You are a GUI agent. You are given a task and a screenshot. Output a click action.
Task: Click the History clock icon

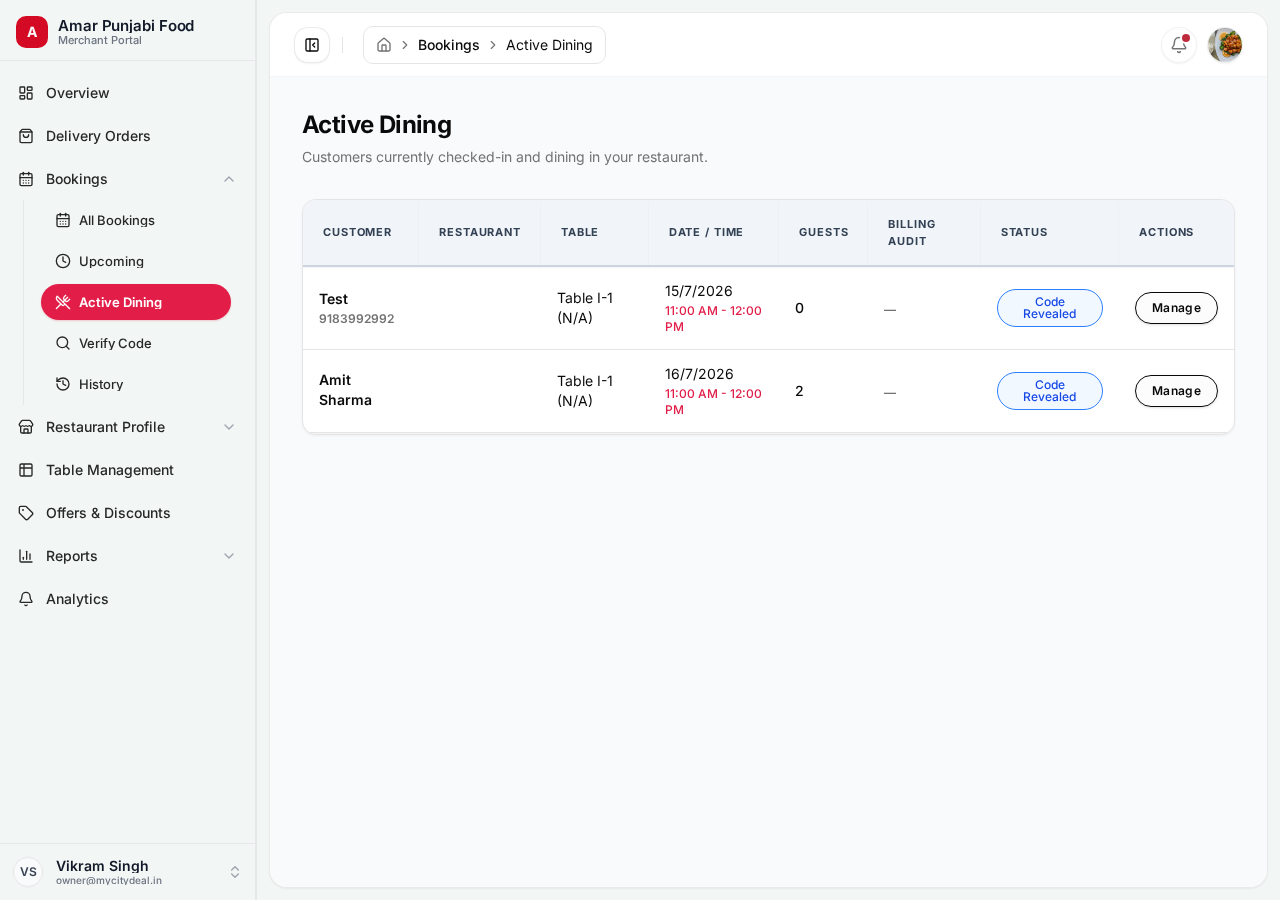(x=63, y=384)
